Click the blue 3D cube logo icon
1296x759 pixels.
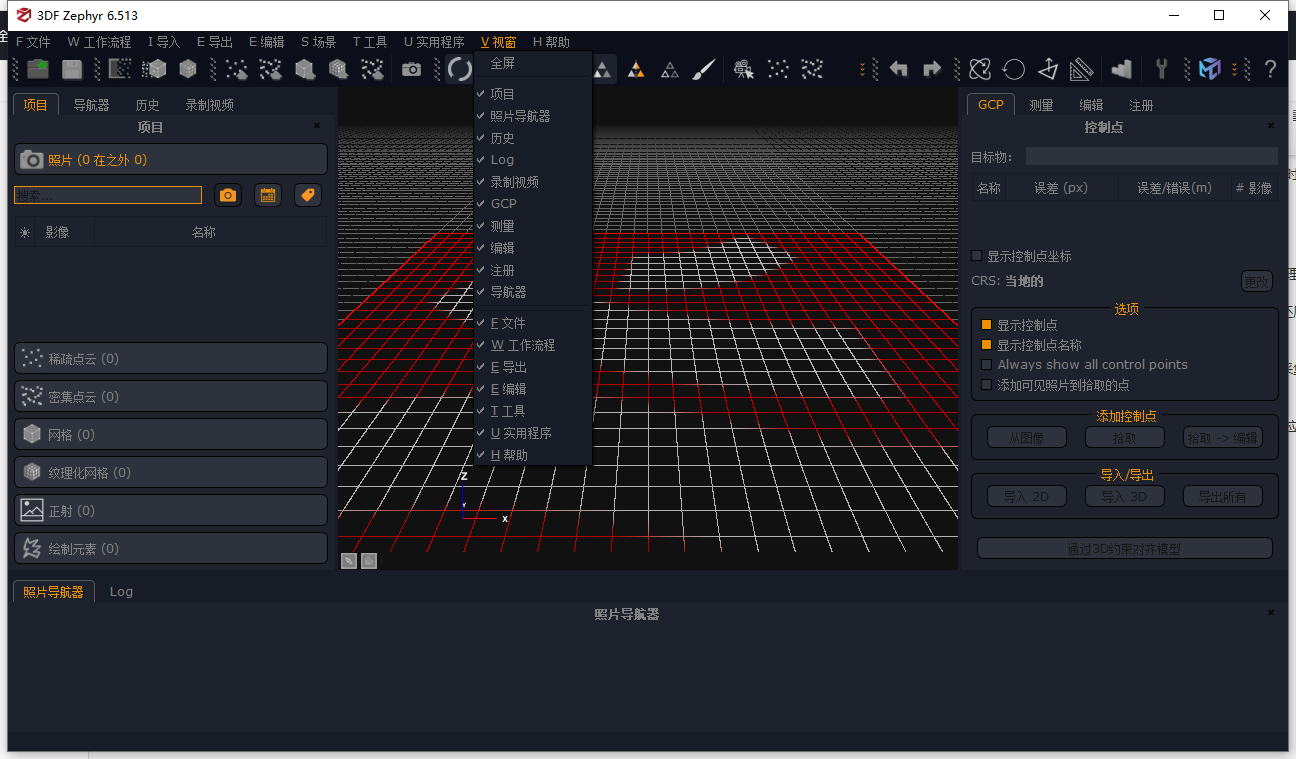[1210, 69]
